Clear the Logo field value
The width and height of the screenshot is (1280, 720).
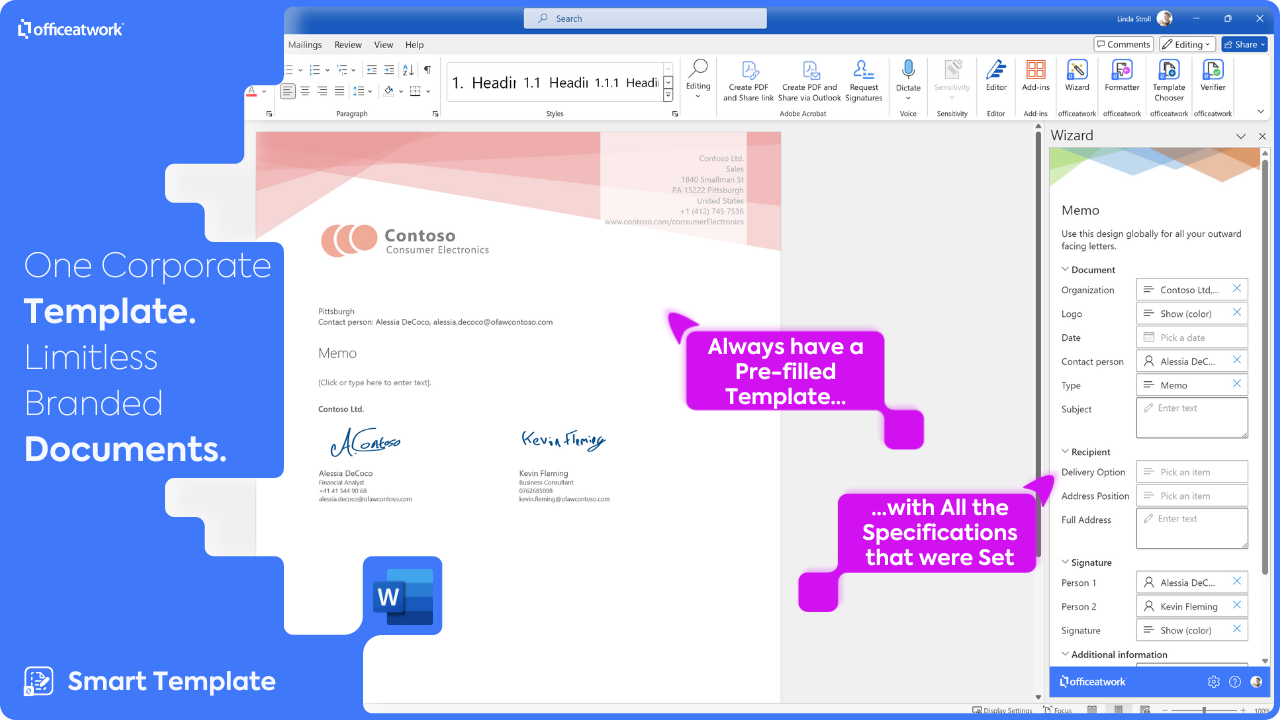coord(1237,313)
